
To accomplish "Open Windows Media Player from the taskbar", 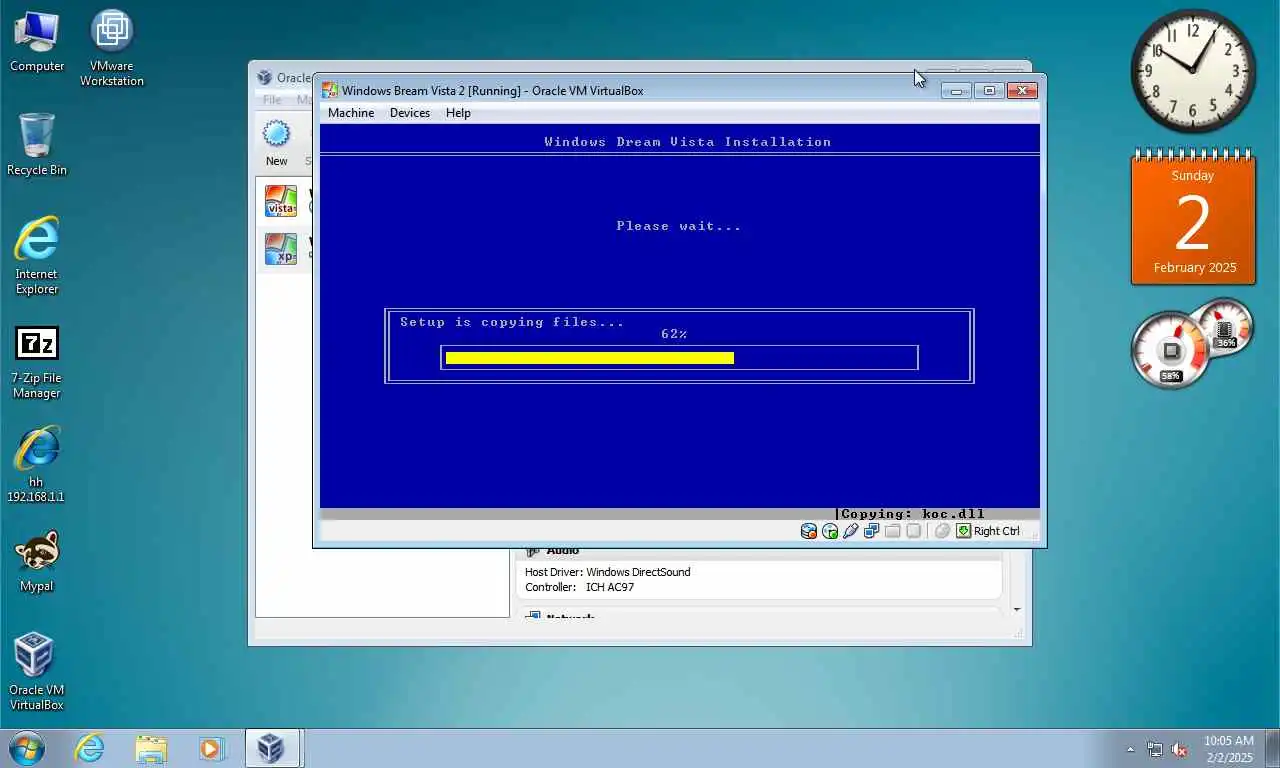I will click(x=211, y=748).
